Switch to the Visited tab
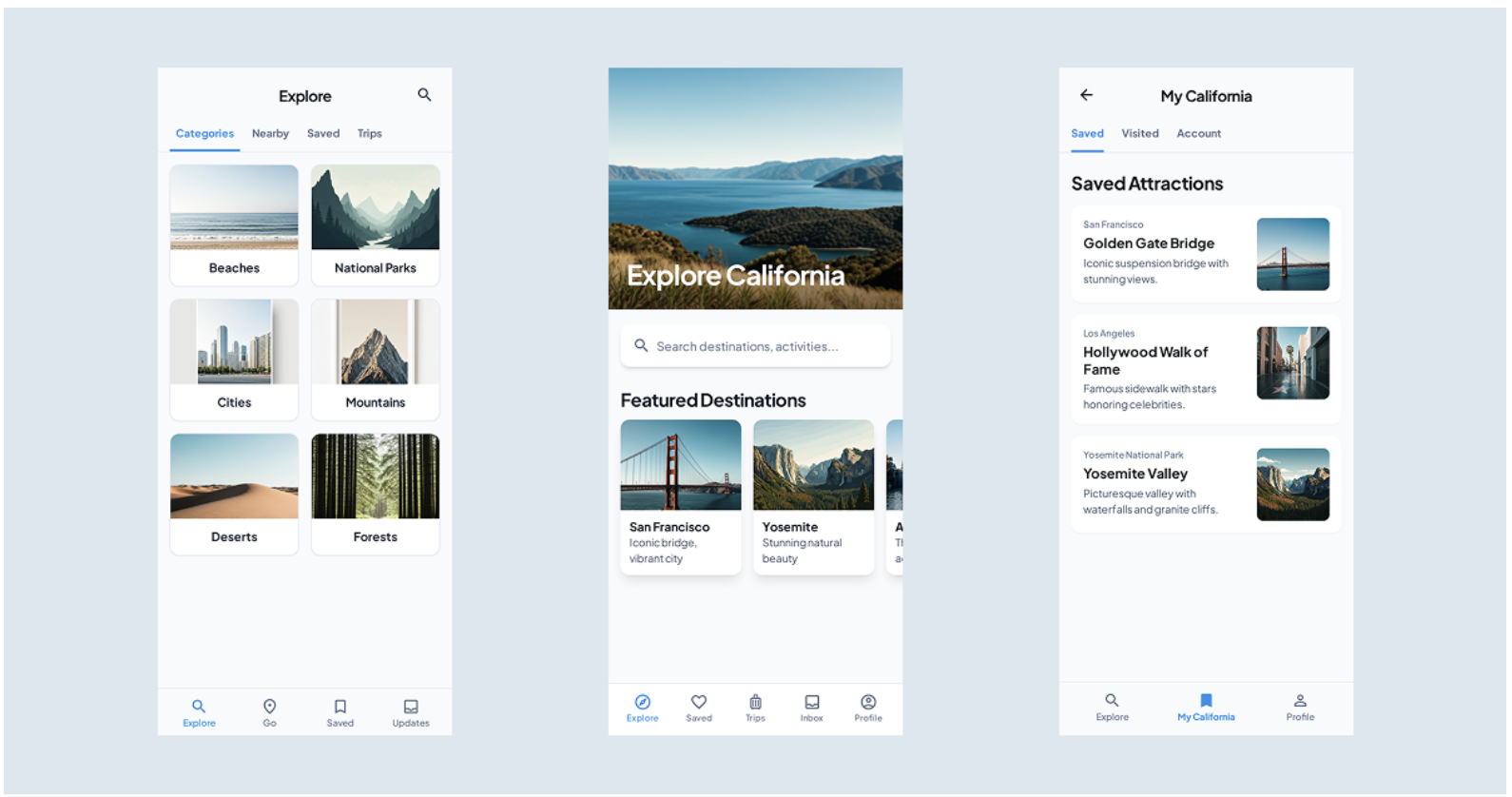Image resolution: width=1512 pixels, height=797 pixels. (x=1140, y=134)
